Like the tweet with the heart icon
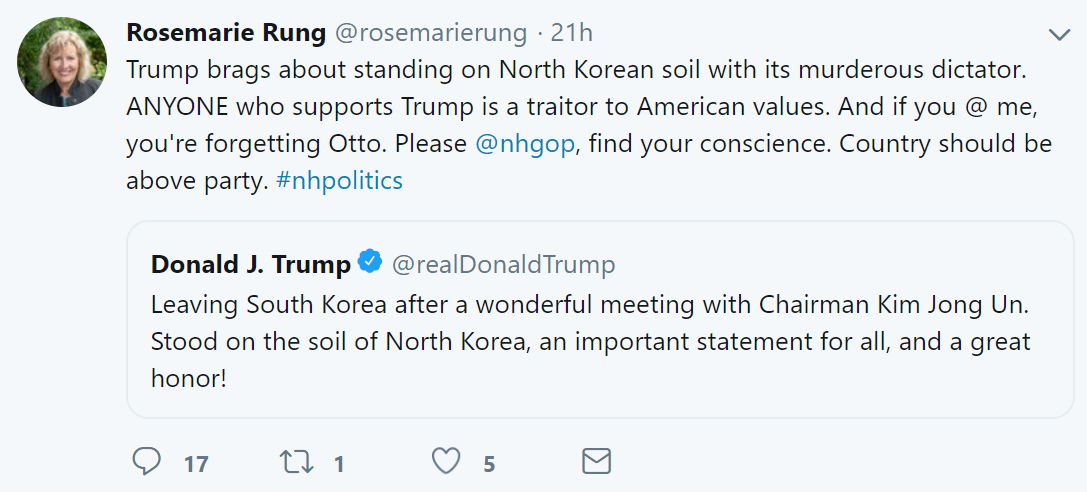Image resolution: width=1087 pixels, height=492 pixels. [x=446, y=461]
